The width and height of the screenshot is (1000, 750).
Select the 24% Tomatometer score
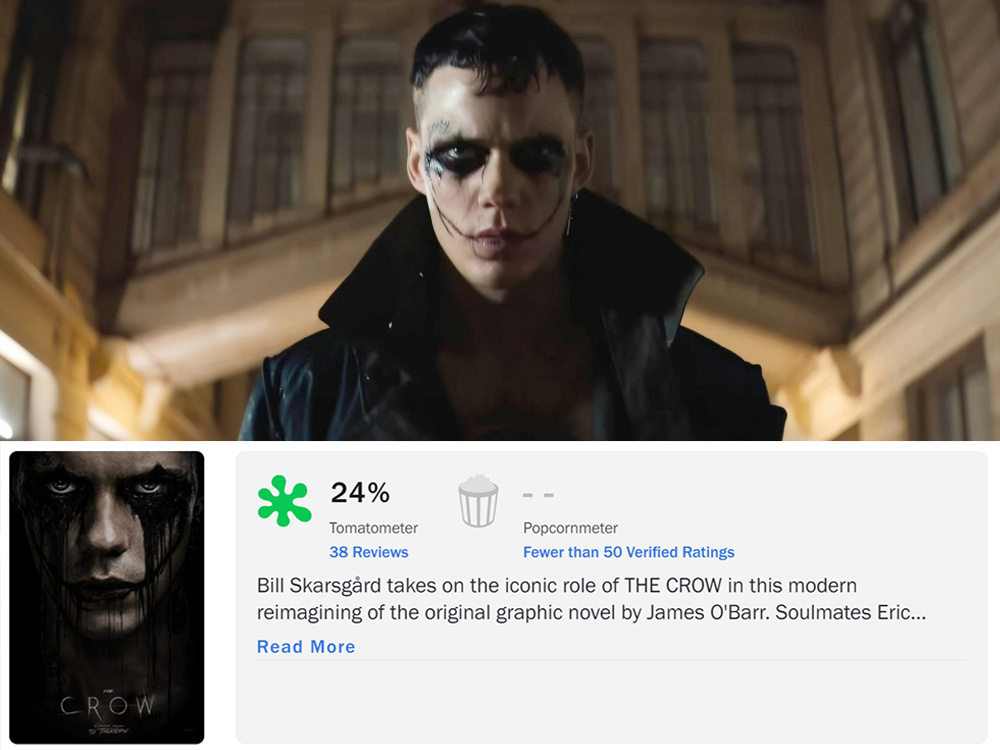(360, 492)
